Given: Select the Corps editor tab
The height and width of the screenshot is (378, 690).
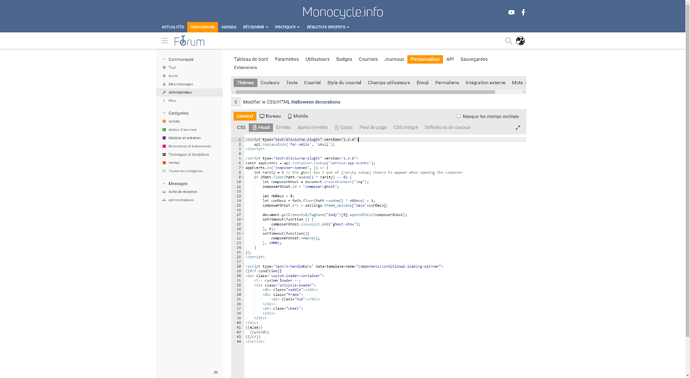Looking at the screenshot, I should [344, 128].
